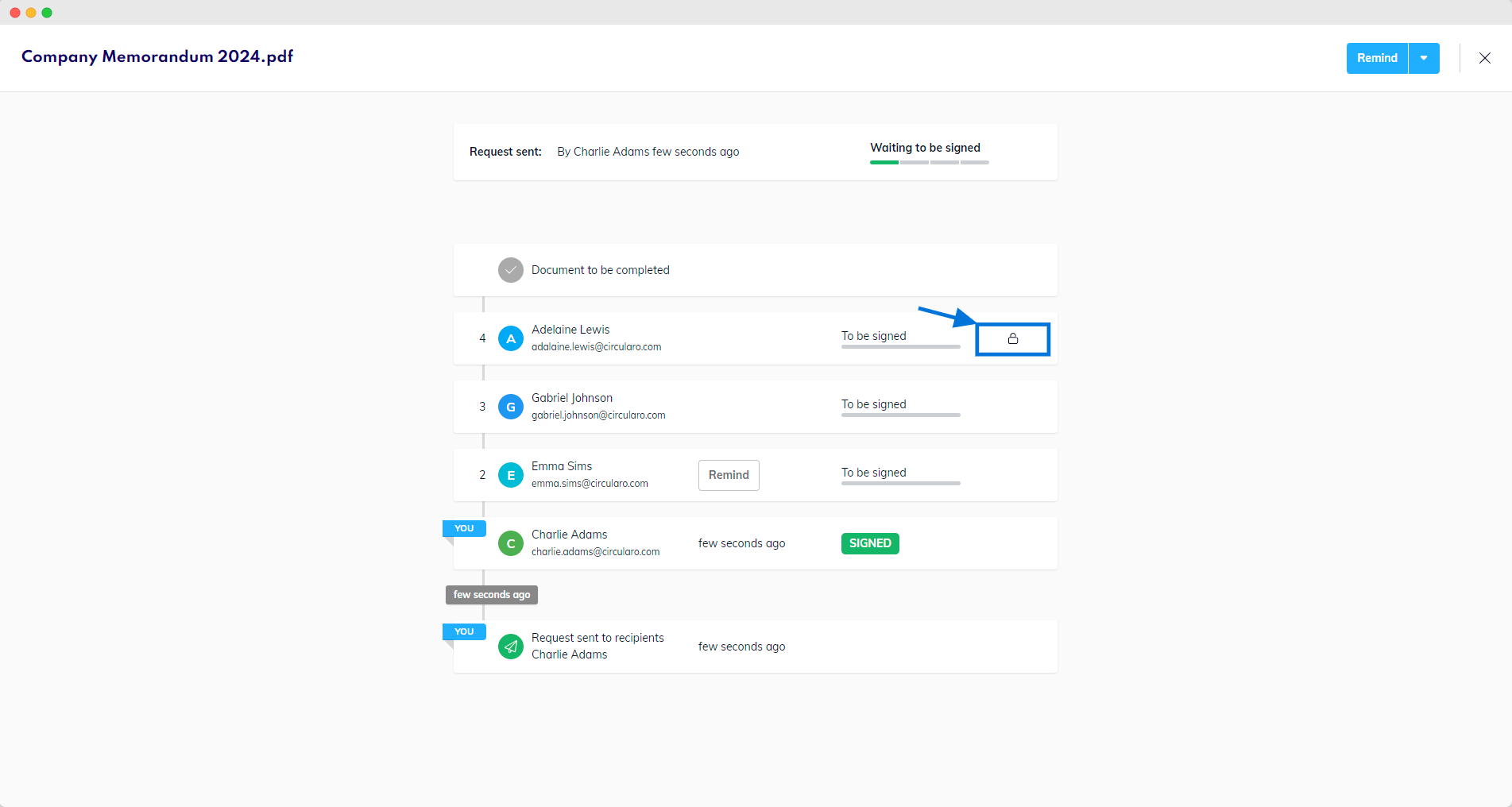
Task: Click the paper plane request sent icon
Action: pyautogui.click(x=510, y=647)
